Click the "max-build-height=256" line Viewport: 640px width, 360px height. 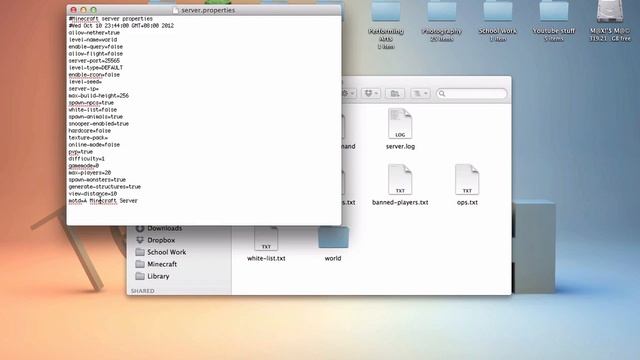click(x=98, y=96)
